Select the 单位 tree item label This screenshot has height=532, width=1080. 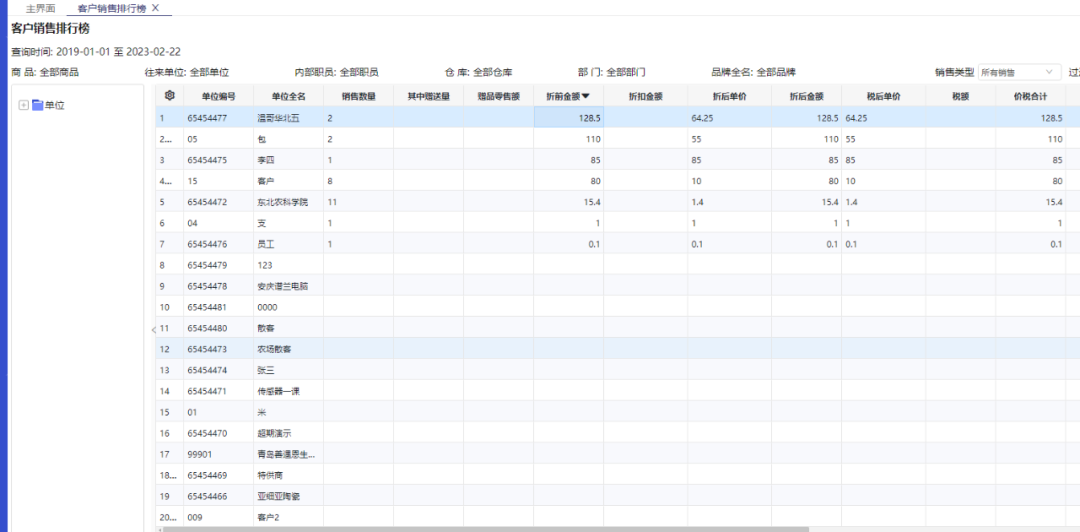[54, 105]
